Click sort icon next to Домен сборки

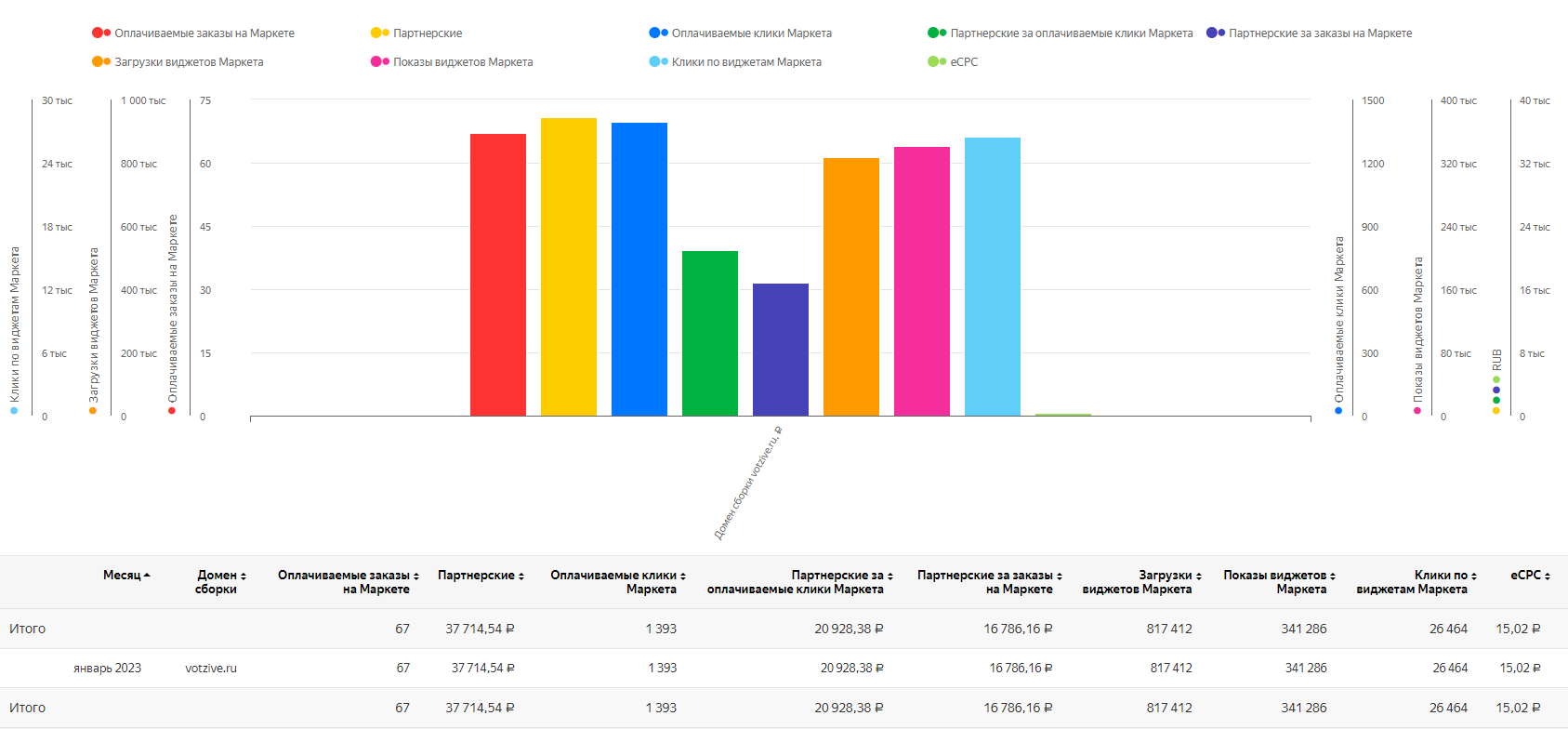(x=244, y=577)
